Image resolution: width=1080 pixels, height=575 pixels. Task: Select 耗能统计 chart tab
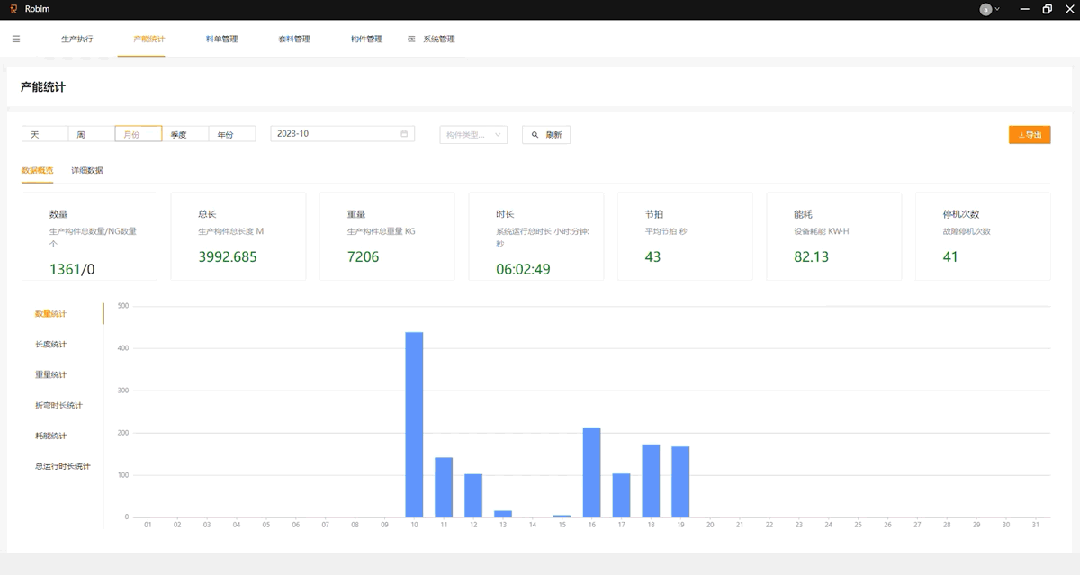[51, 436]
